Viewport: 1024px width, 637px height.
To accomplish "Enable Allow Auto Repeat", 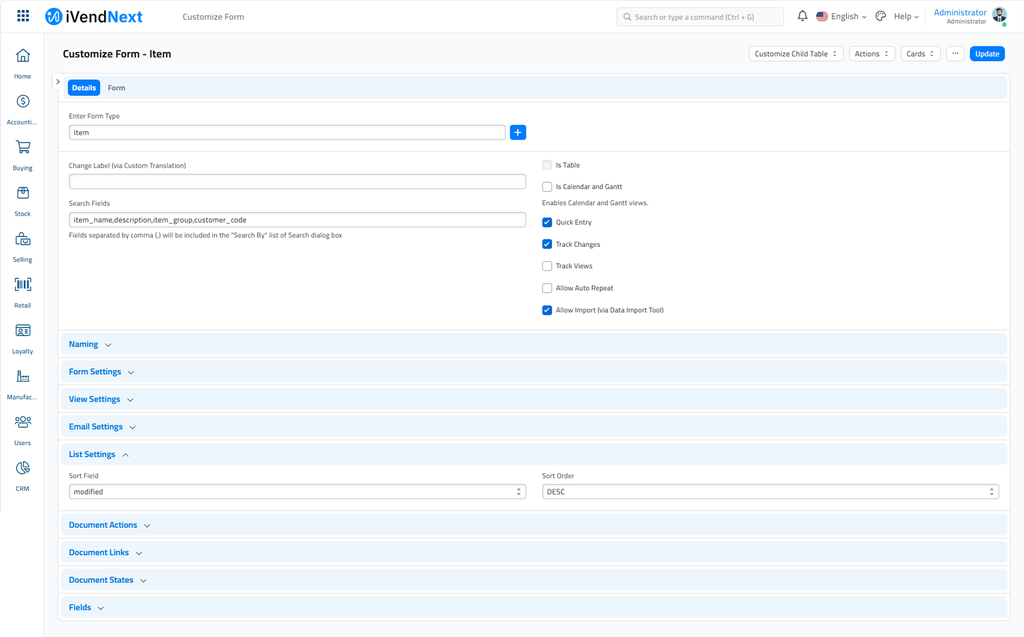I will coord(546,287).
